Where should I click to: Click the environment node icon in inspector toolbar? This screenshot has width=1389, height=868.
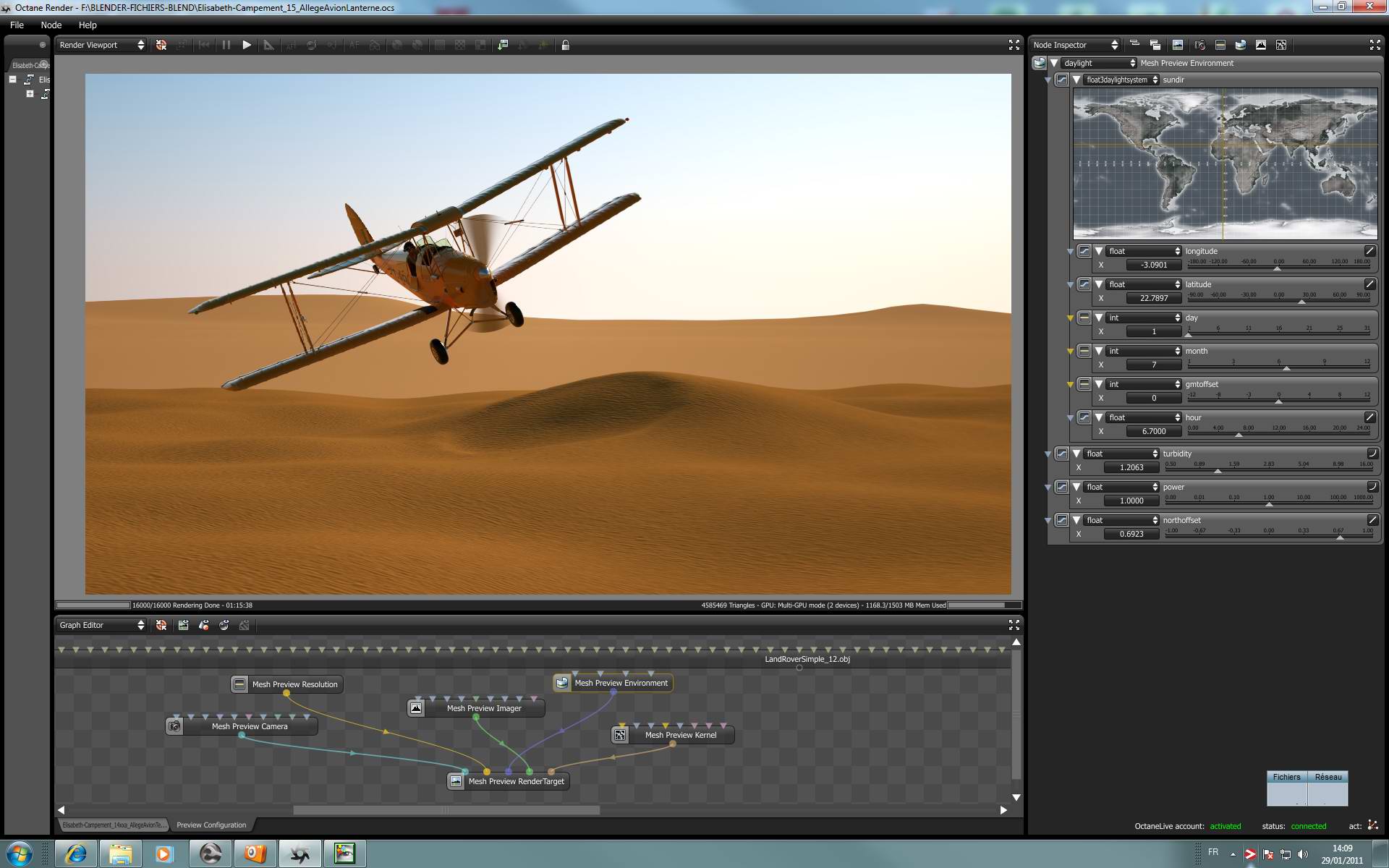pyautogui.click(x=1241, y=45)
